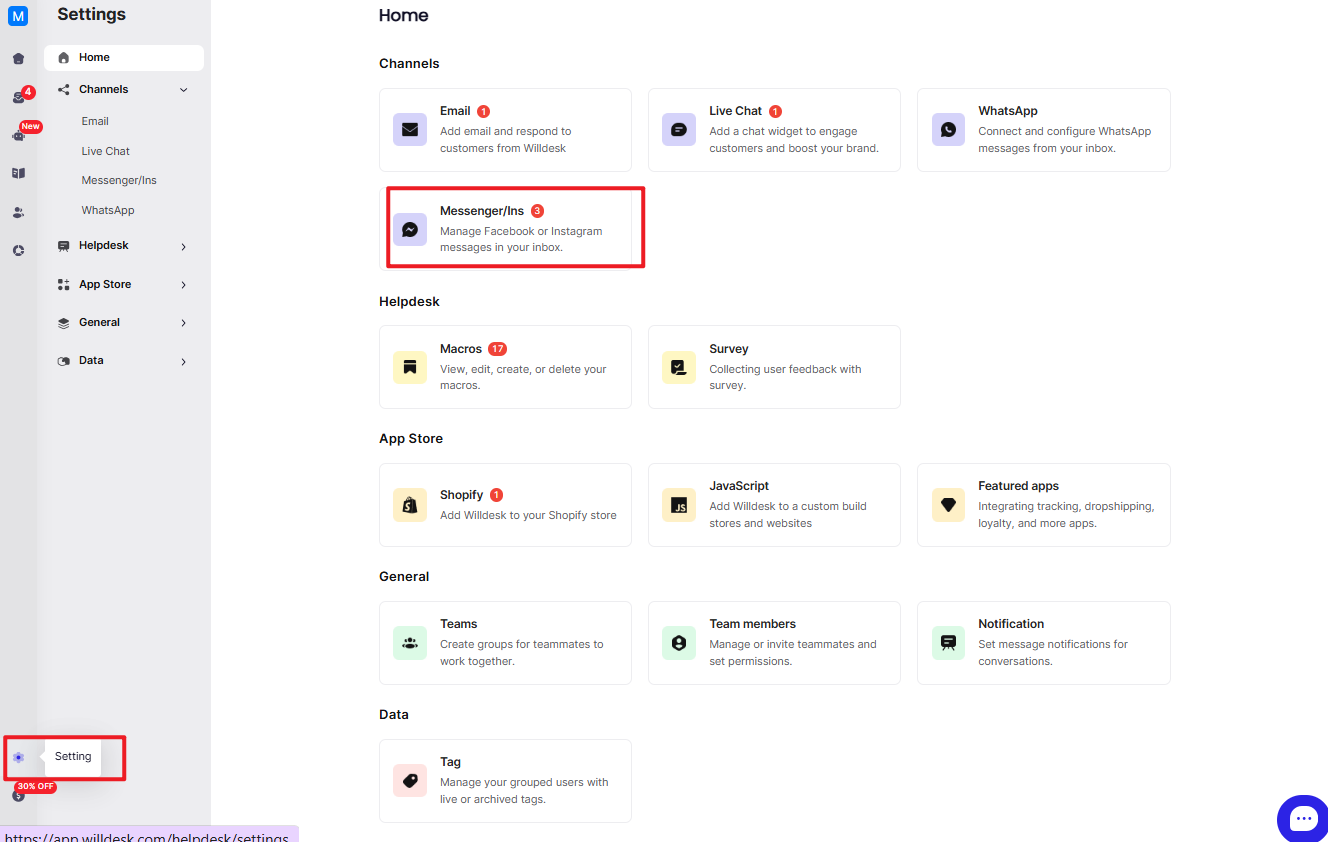Open the reports pie chart icon

(x=18, y=250)
